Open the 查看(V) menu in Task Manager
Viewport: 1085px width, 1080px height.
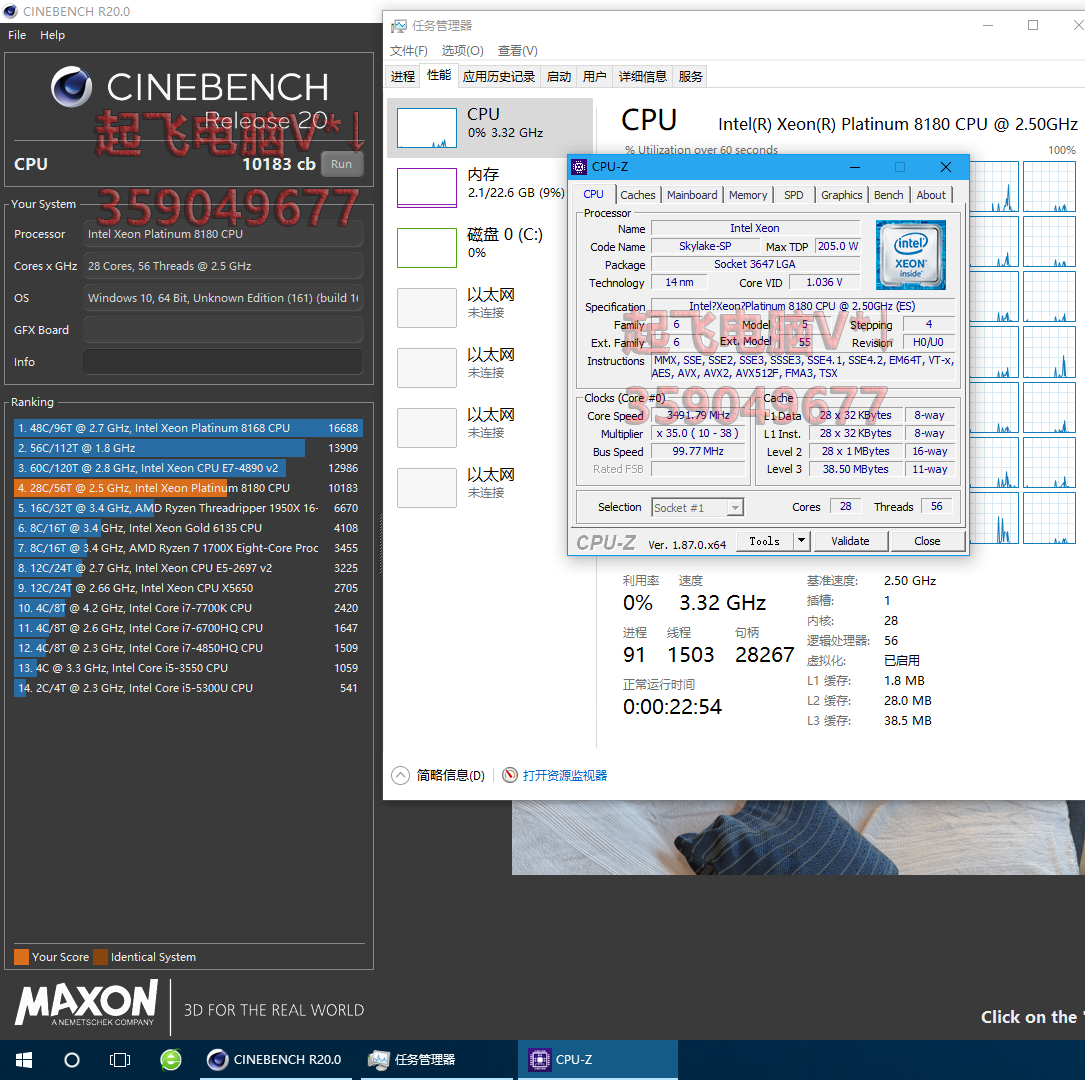pyautogui.click(x=518, y=51)
